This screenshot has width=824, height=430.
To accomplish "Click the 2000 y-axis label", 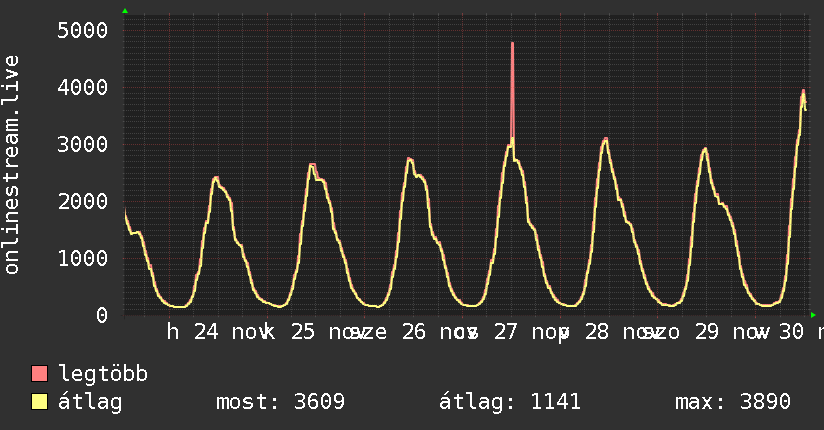I will tap(83, 201).
